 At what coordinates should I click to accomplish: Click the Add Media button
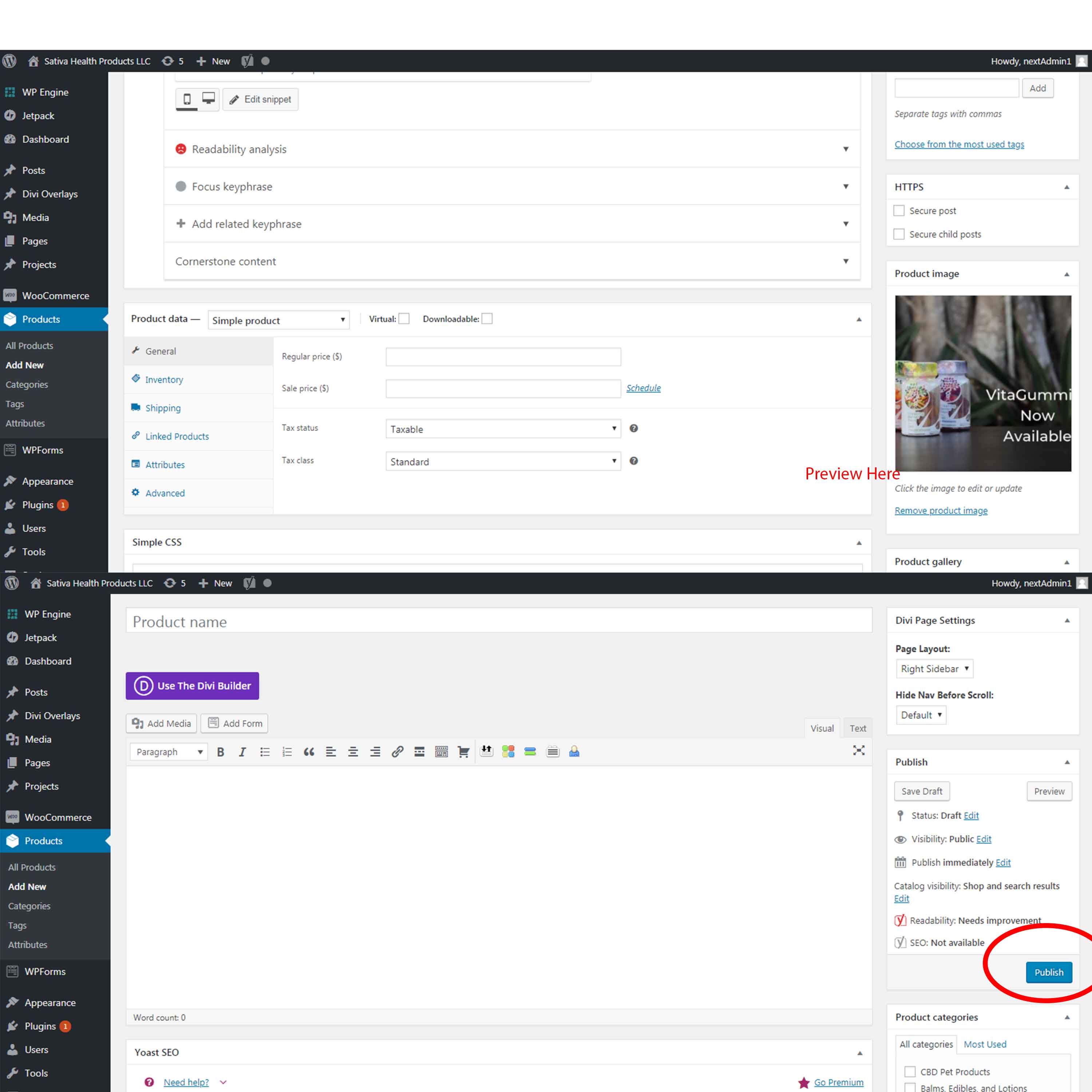(x=162, y=723)
